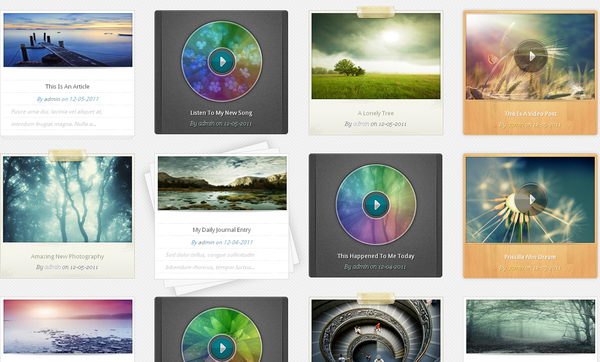
Task: Open the A Lonely Tree photo
Action: 376,56
